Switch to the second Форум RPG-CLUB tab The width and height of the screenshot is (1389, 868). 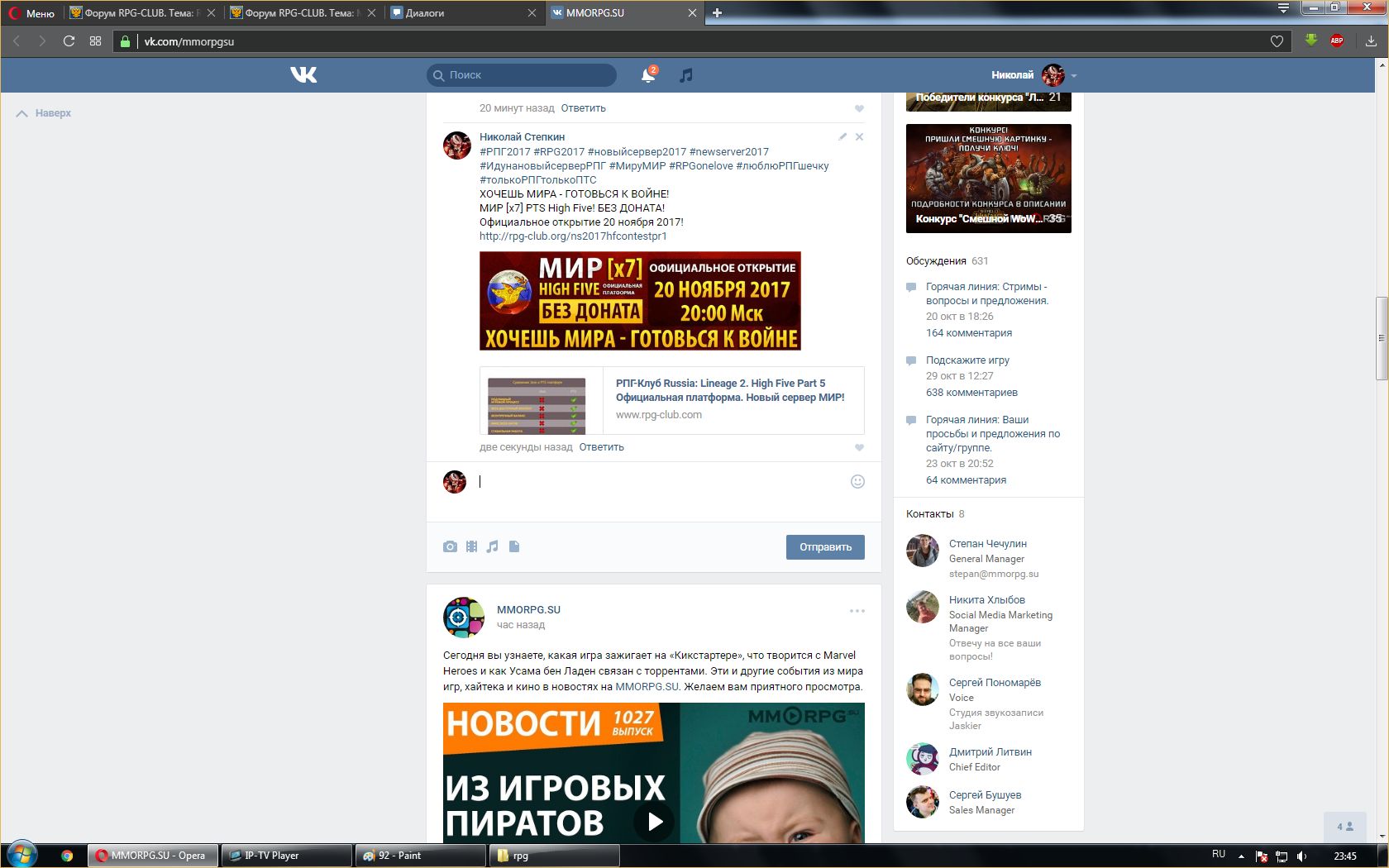click(303, 12)
